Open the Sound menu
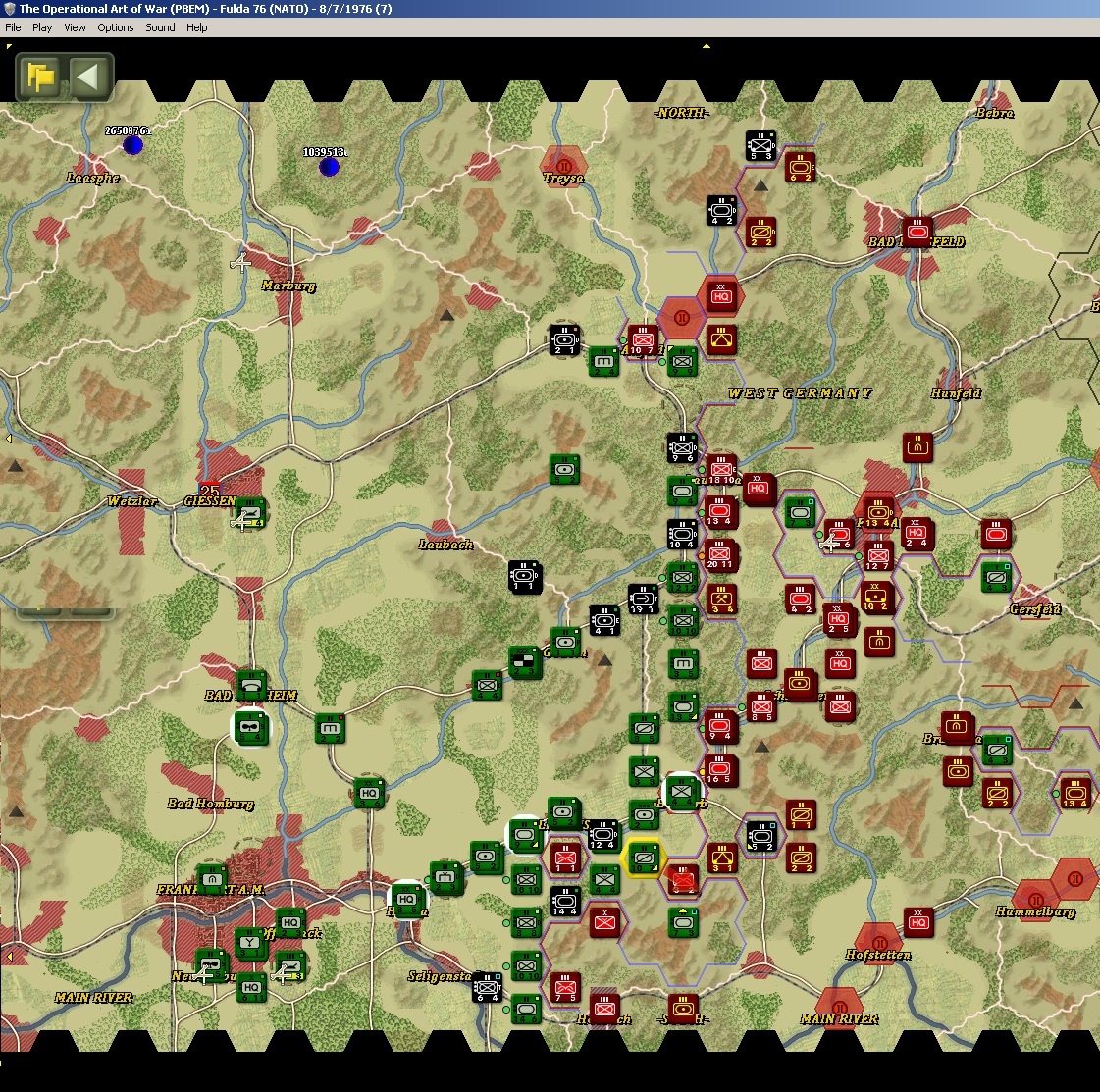This screenshot has height=1092, width=1100. (160, 27)
